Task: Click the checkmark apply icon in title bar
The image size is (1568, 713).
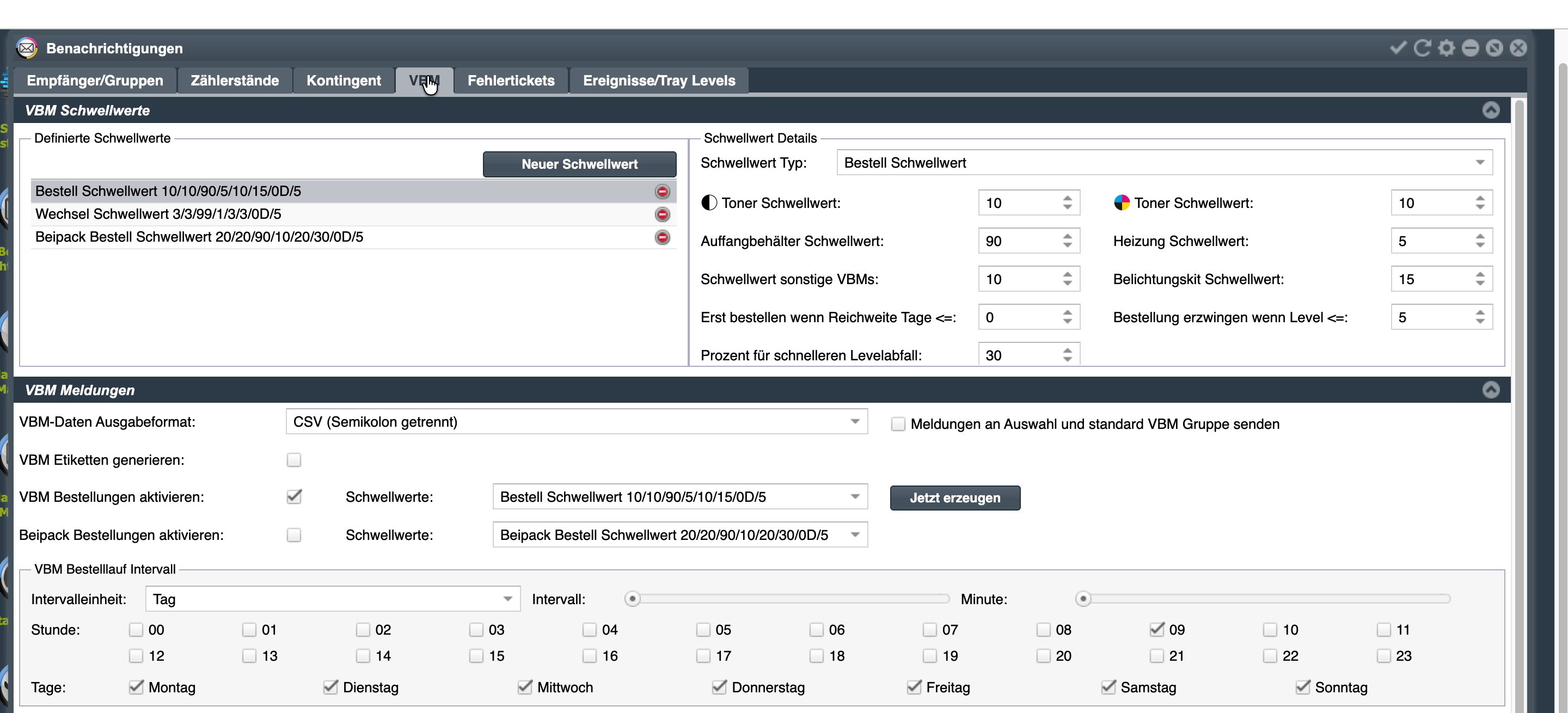Action: 1398,47
